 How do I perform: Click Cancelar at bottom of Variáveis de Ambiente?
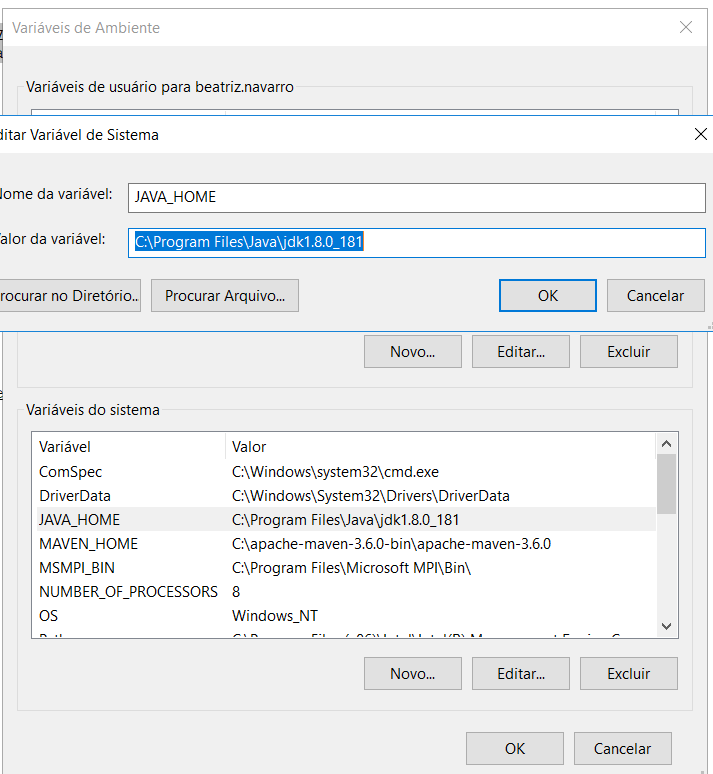coord(623,749)
